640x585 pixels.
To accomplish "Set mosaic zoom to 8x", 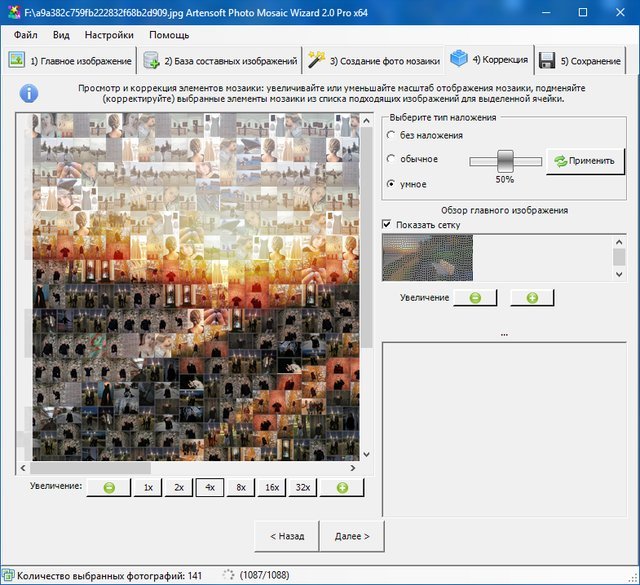I will point(241,487).
